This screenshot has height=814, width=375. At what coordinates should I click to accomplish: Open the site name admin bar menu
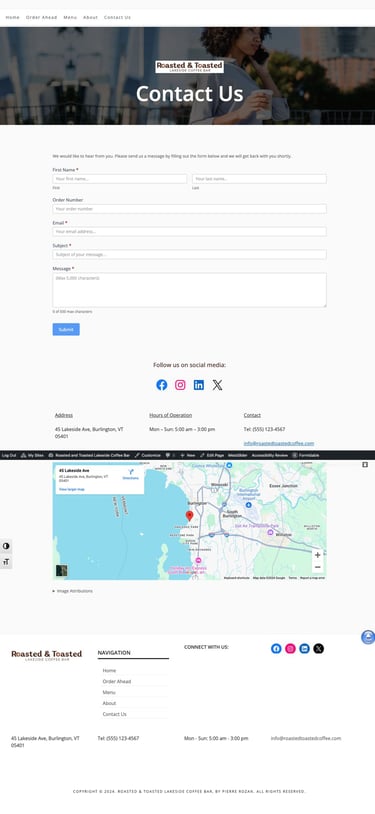click(x=89, y=455)
